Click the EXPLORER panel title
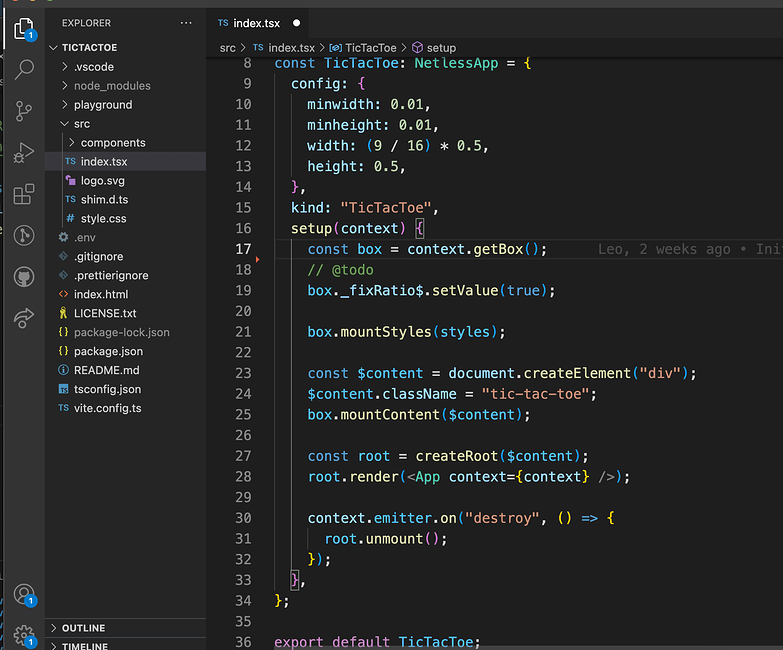 pos(86,23)
